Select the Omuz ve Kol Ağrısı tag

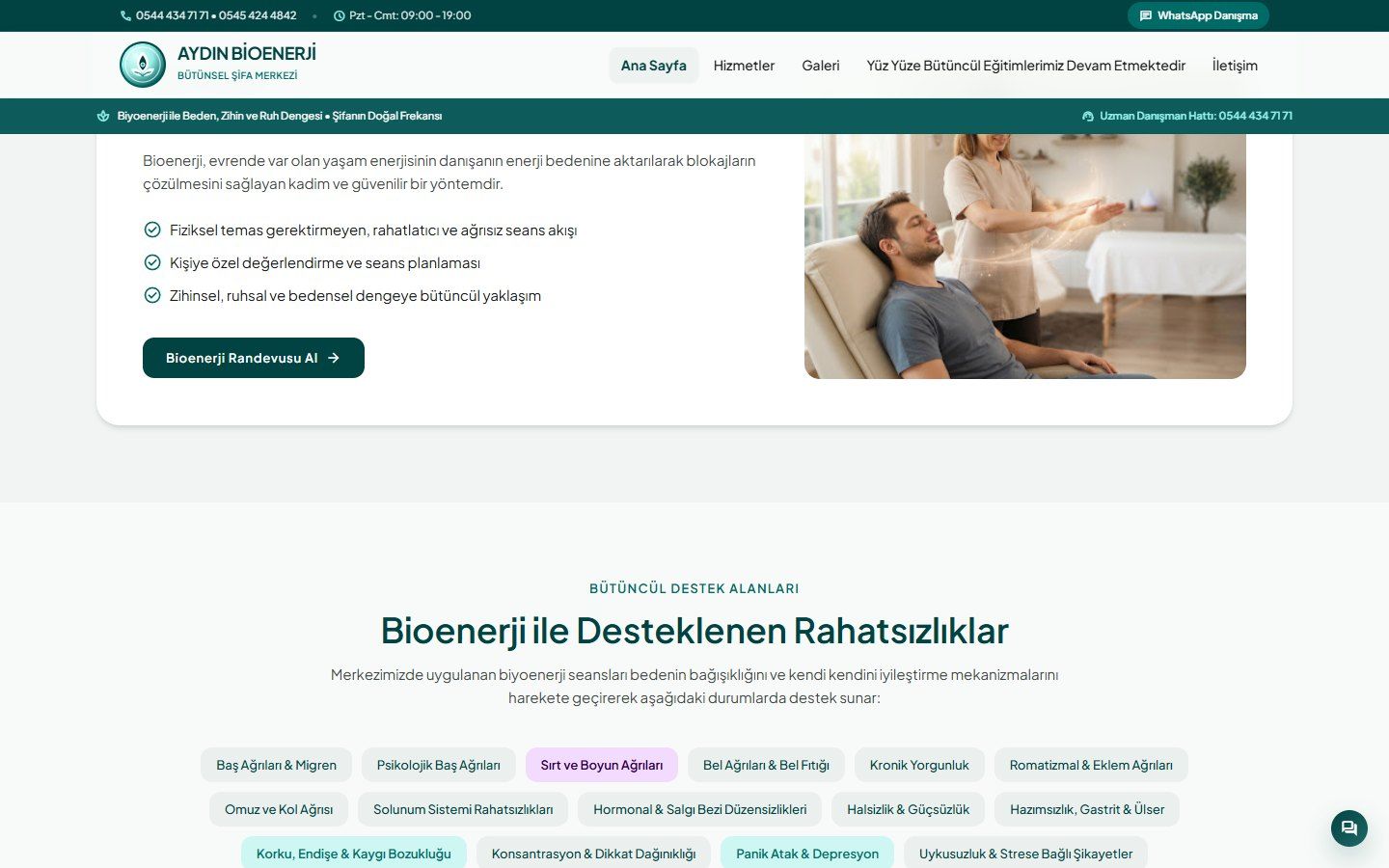click(x=279, y=809)
